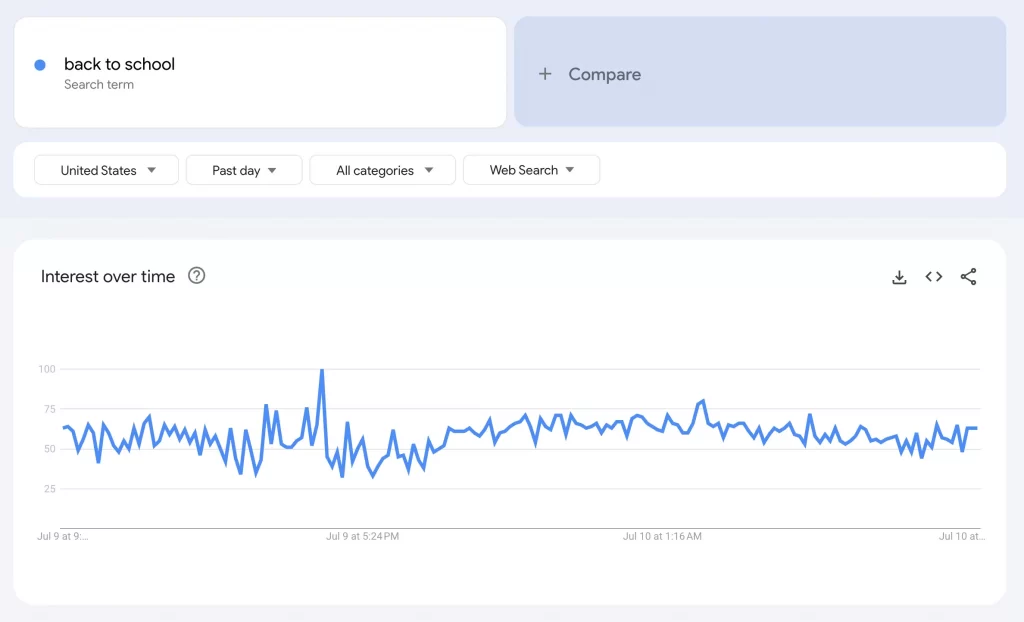1024x622 pixels.
Task: Share the interest over time chart
Action: pos(968,276)
